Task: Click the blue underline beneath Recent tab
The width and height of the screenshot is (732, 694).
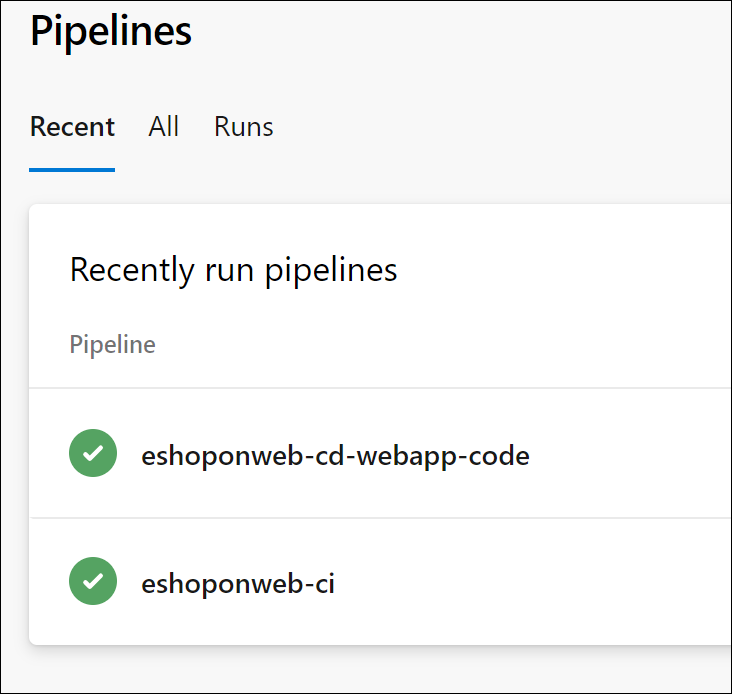Action: tap(72, 169)
